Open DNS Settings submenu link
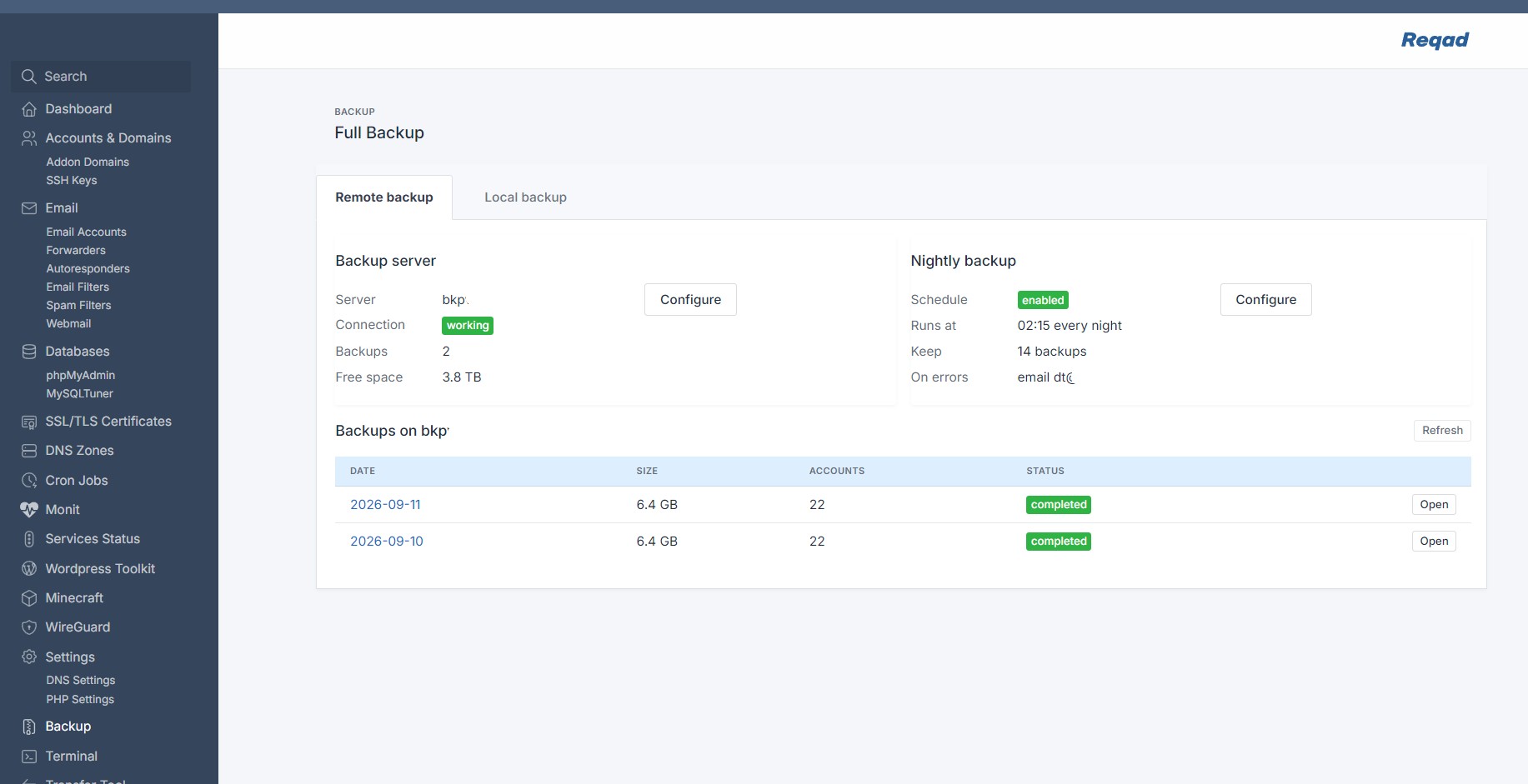Image resolution: width=1528 pixels, height=784 pixels. click(81, 681)
